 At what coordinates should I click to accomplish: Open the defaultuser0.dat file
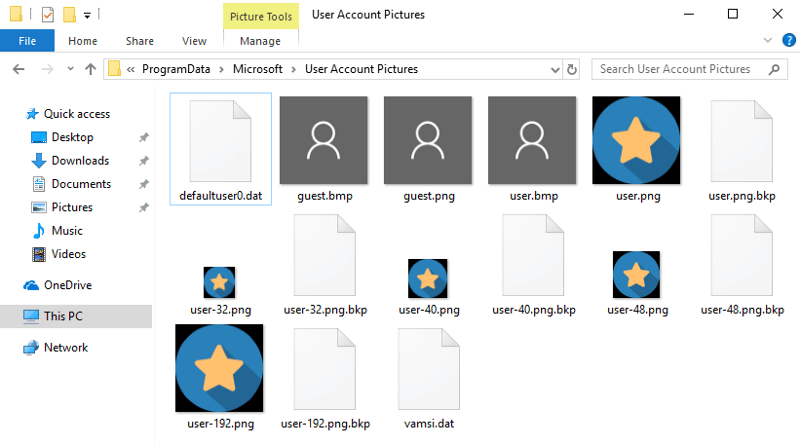point(220,149)
